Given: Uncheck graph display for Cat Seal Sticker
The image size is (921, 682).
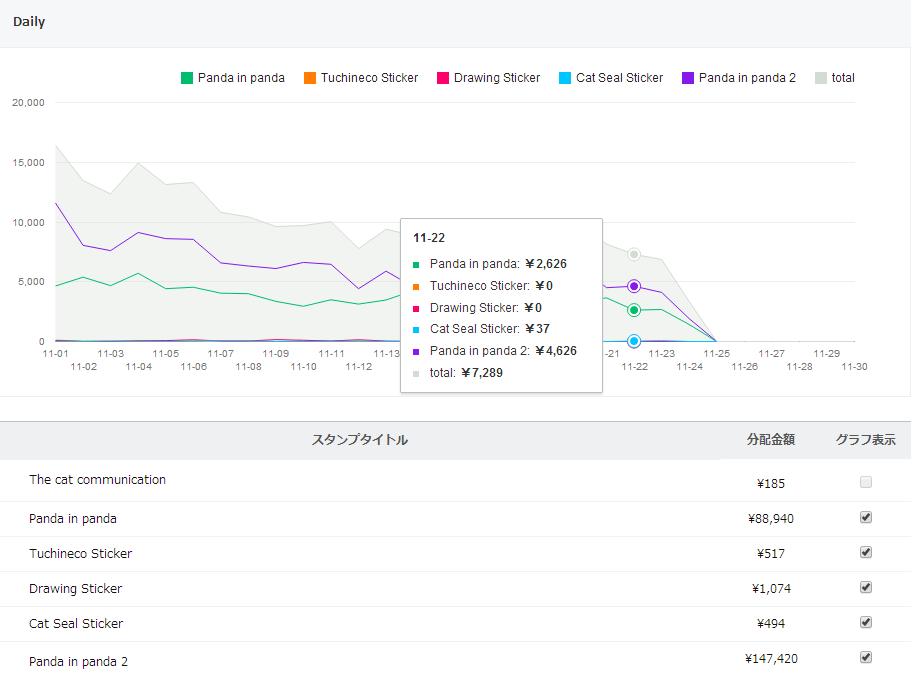Looking at the screenshot, I should click(866, 622).
